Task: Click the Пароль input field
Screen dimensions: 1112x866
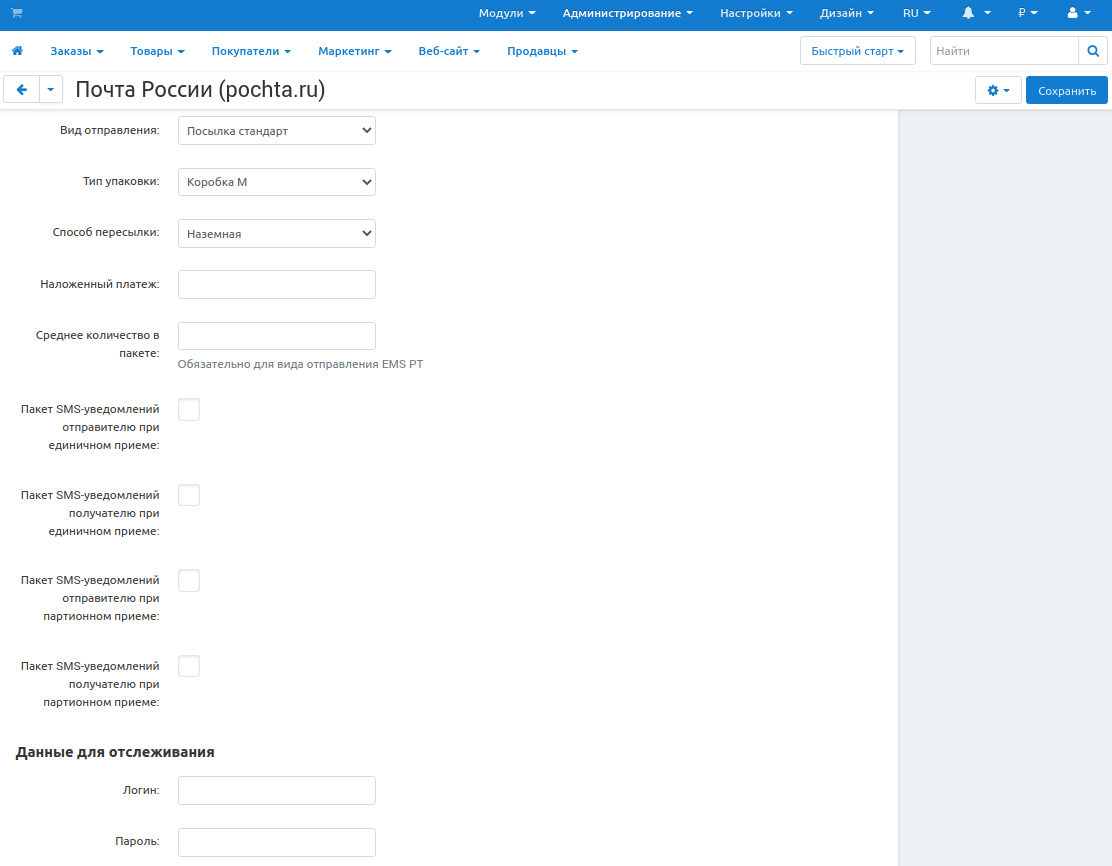Action: click(x=277, y=842)
